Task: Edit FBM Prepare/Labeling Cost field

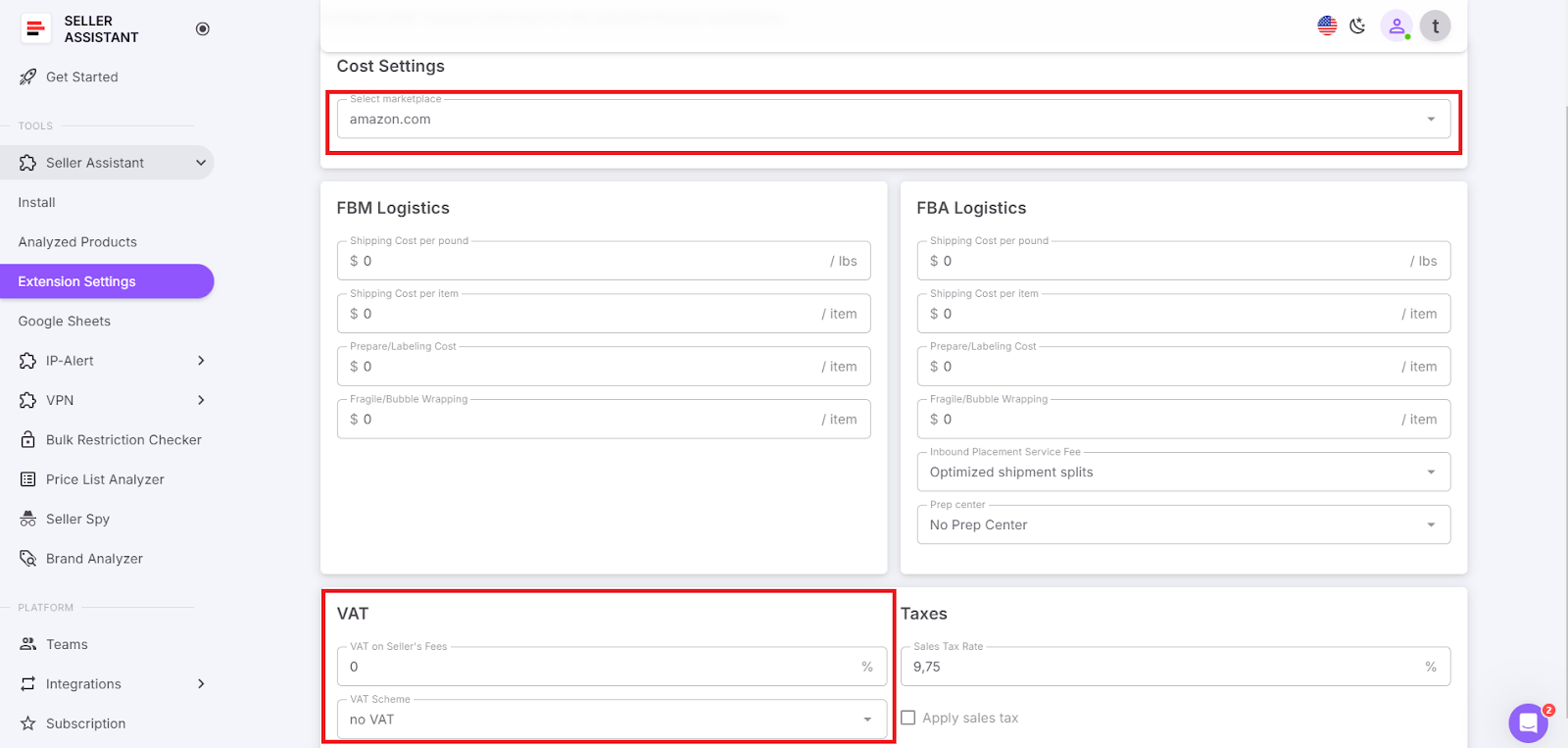Action: point(604,367)
